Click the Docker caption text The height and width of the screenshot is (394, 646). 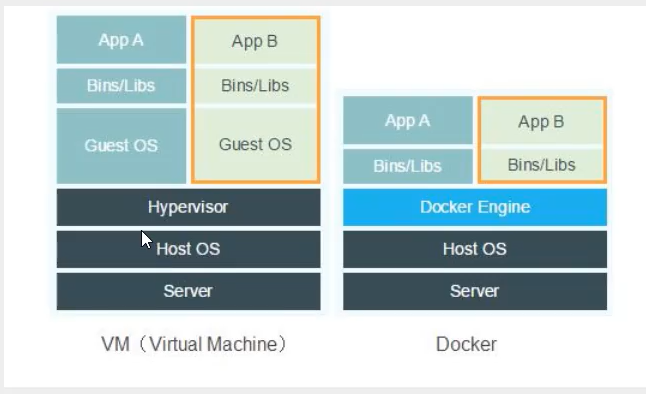[x=466, y=344]
